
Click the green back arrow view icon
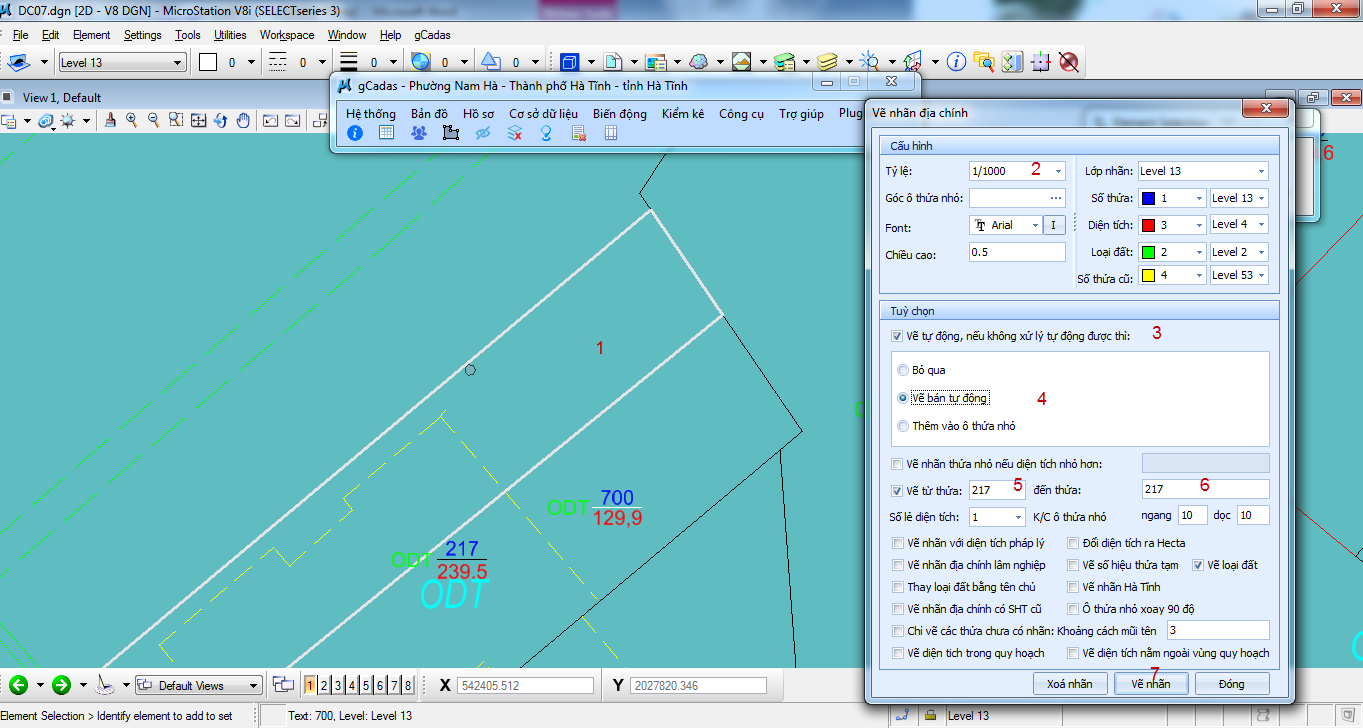coord(18,685)
